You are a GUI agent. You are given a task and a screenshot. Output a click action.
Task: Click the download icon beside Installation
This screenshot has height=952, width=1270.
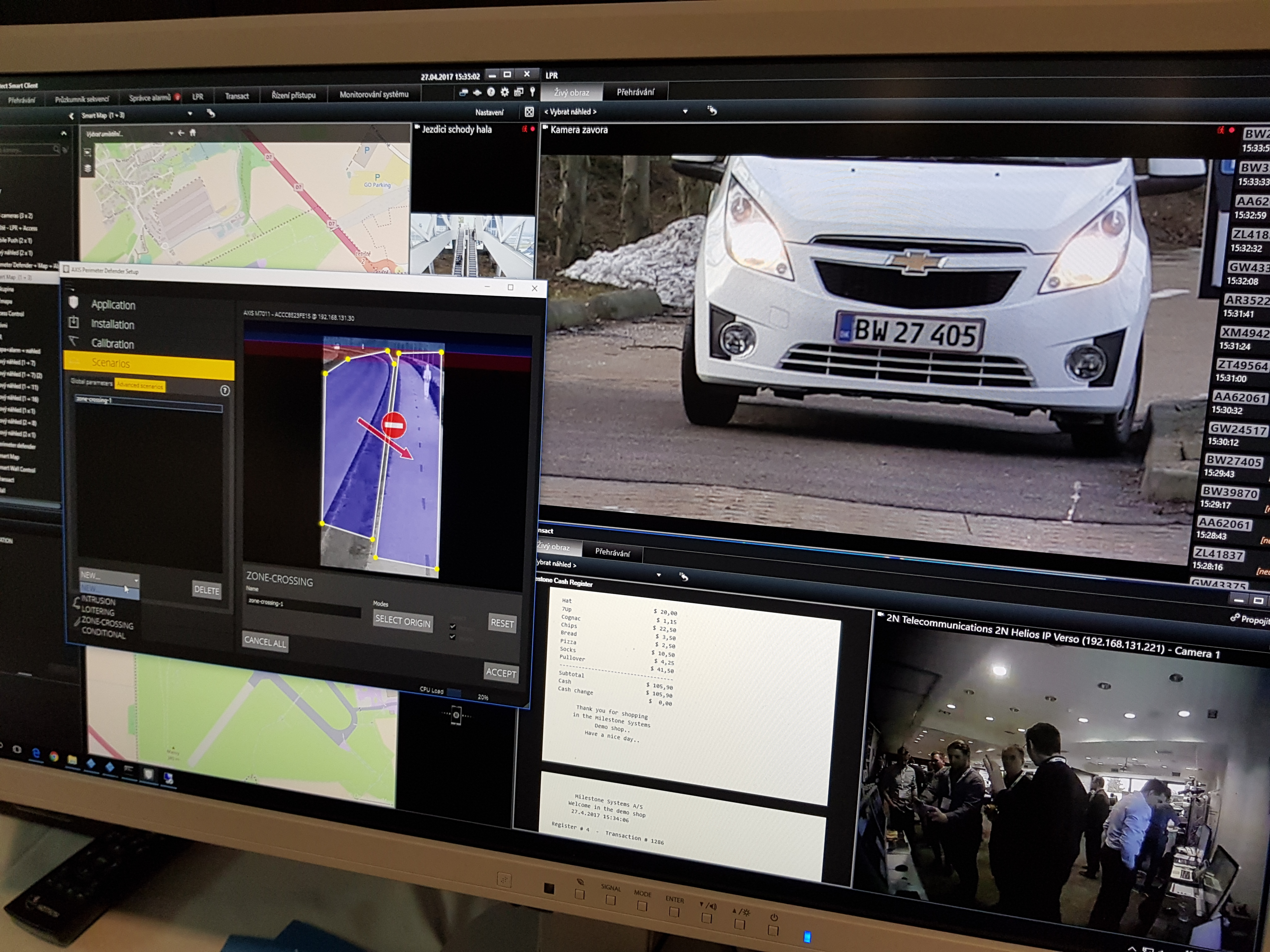point(73,322)
